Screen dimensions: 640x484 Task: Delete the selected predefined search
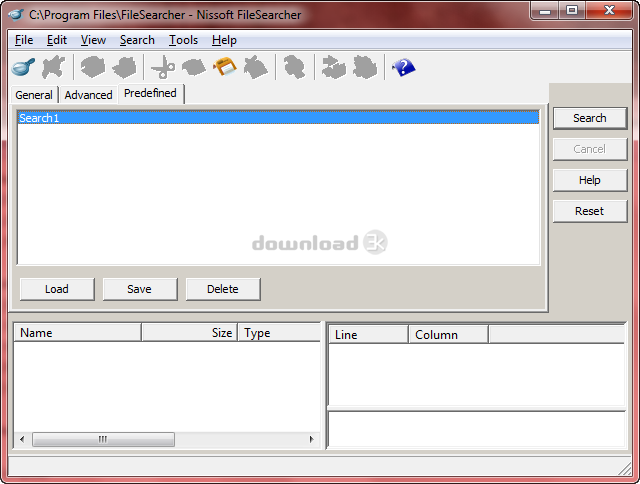click(223, 289)
